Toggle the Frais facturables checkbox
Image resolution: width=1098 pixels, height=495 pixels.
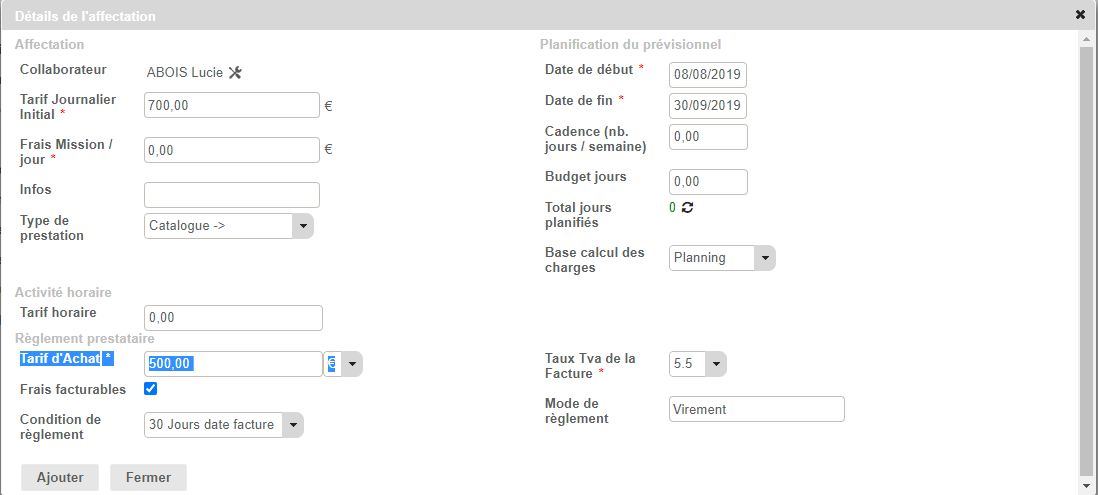click(151, 389)
